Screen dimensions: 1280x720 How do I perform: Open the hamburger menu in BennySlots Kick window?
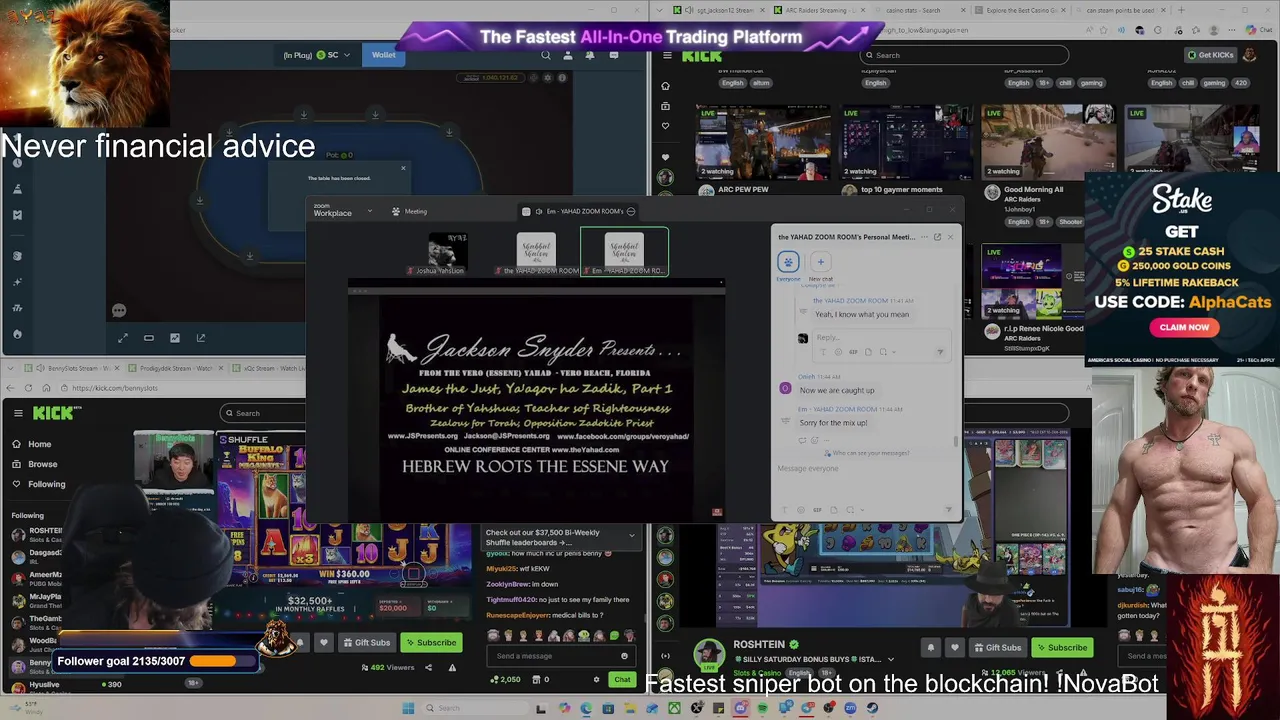point(18,412)
